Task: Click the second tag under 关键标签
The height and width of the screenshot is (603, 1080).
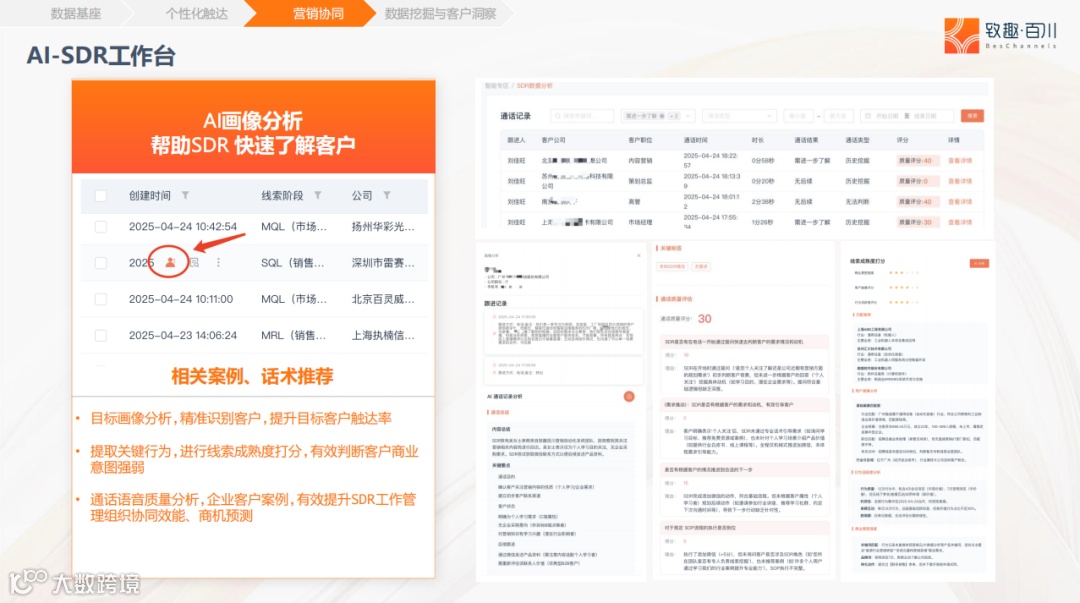Action: click(701, 266)
